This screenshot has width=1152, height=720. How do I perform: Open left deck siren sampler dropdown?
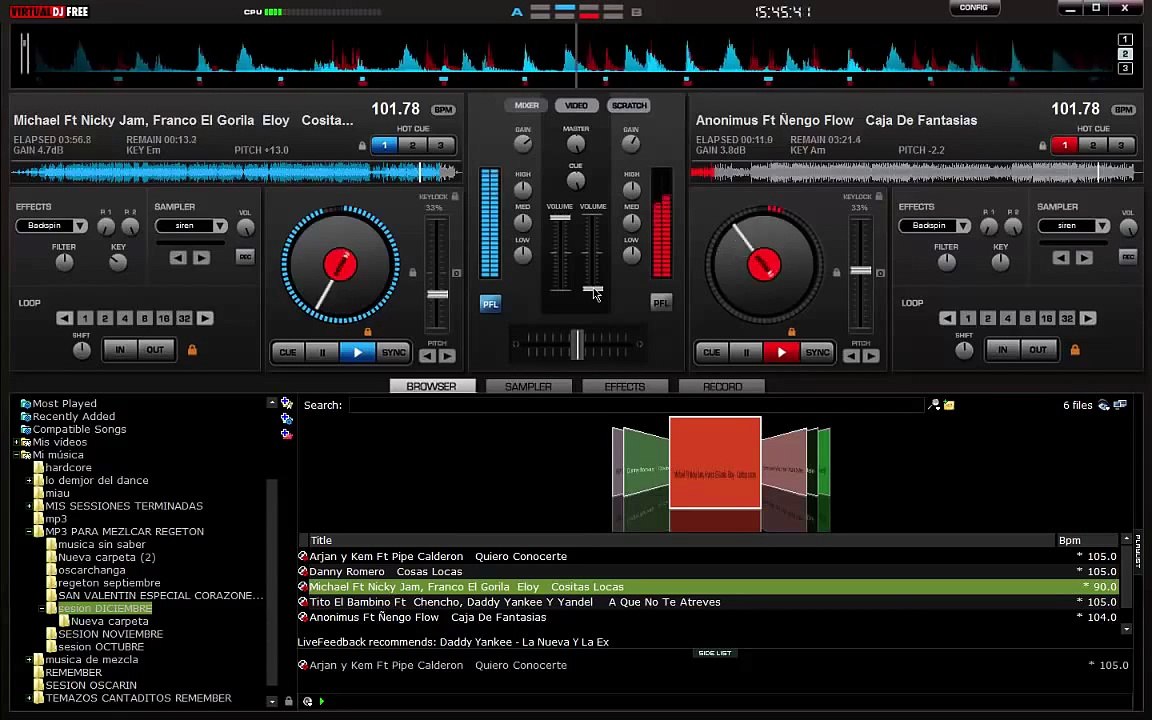pyautogui.click(x=220, y=226)
